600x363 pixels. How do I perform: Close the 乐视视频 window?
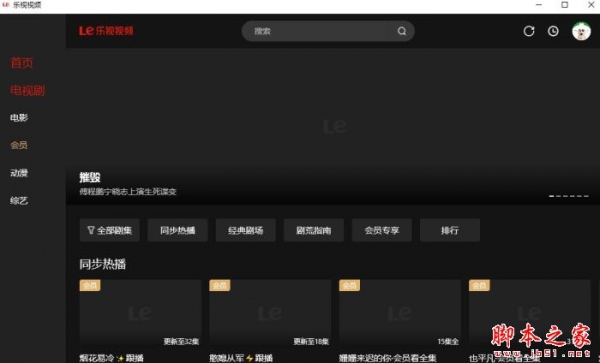pyautogui.click(x=591, y=5)
